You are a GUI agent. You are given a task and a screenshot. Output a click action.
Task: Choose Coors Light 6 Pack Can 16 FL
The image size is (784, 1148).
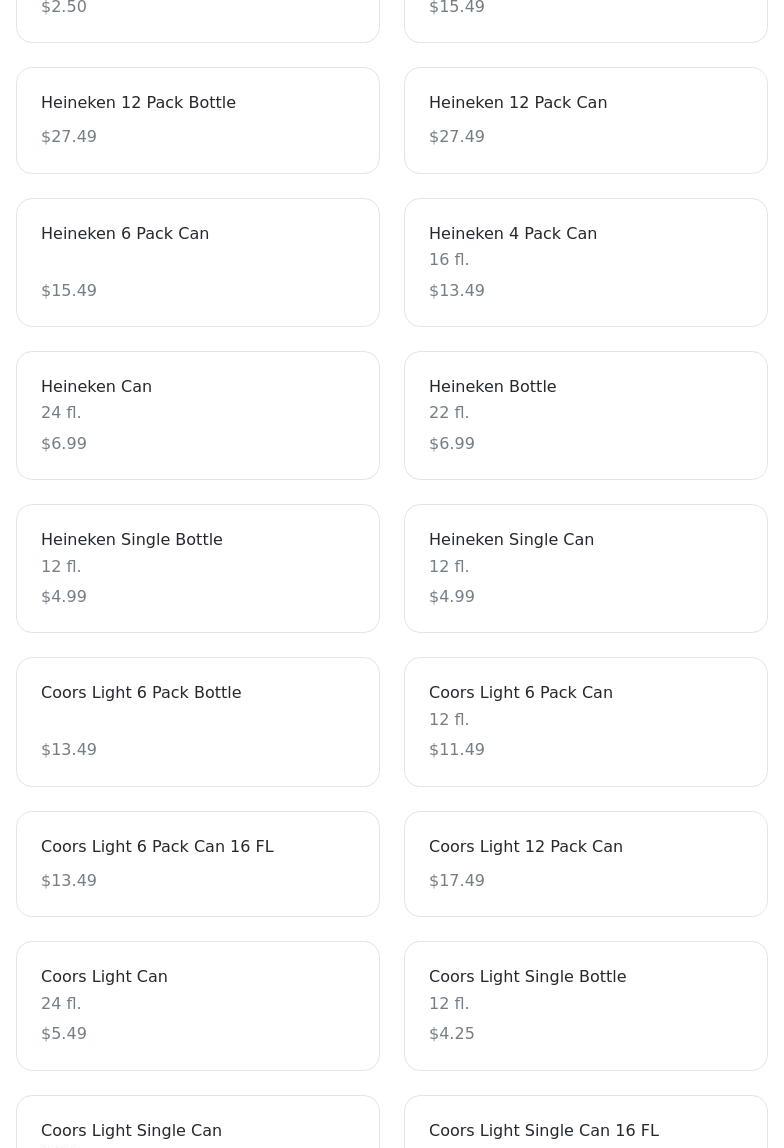coord(198,863)
